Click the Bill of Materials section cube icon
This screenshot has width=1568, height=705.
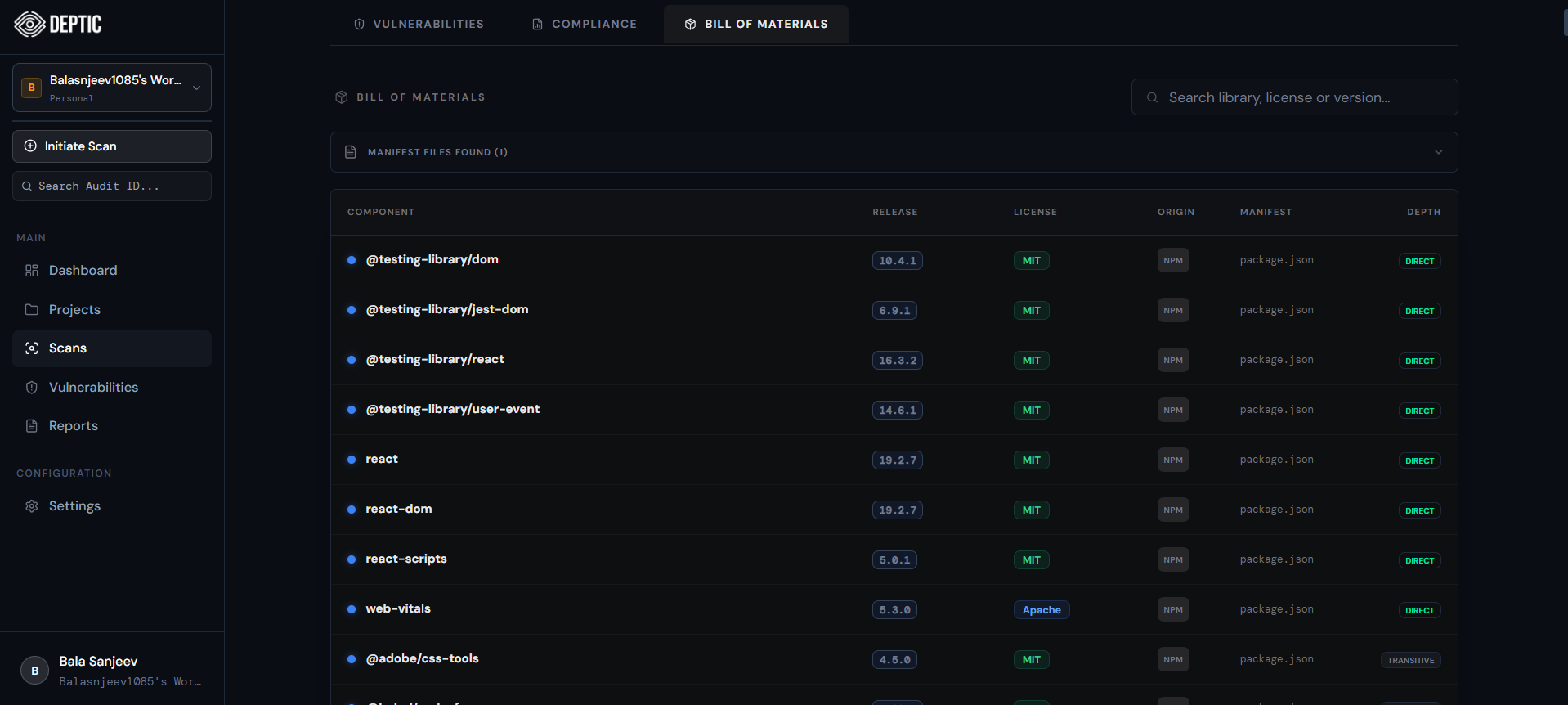(x=342, y=97)
